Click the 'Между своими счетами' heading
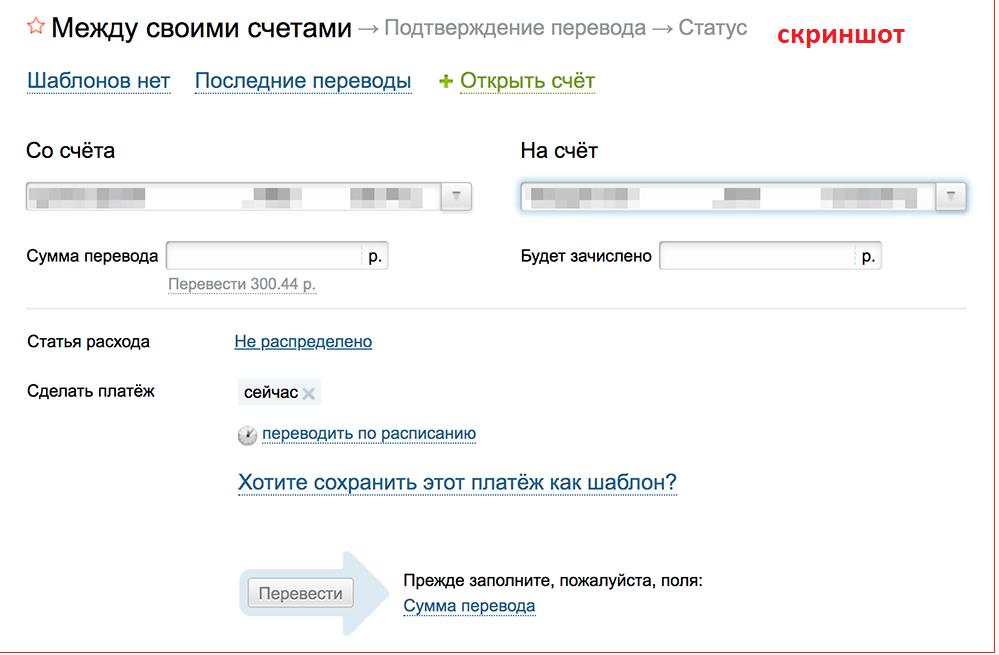 point(201,27)
